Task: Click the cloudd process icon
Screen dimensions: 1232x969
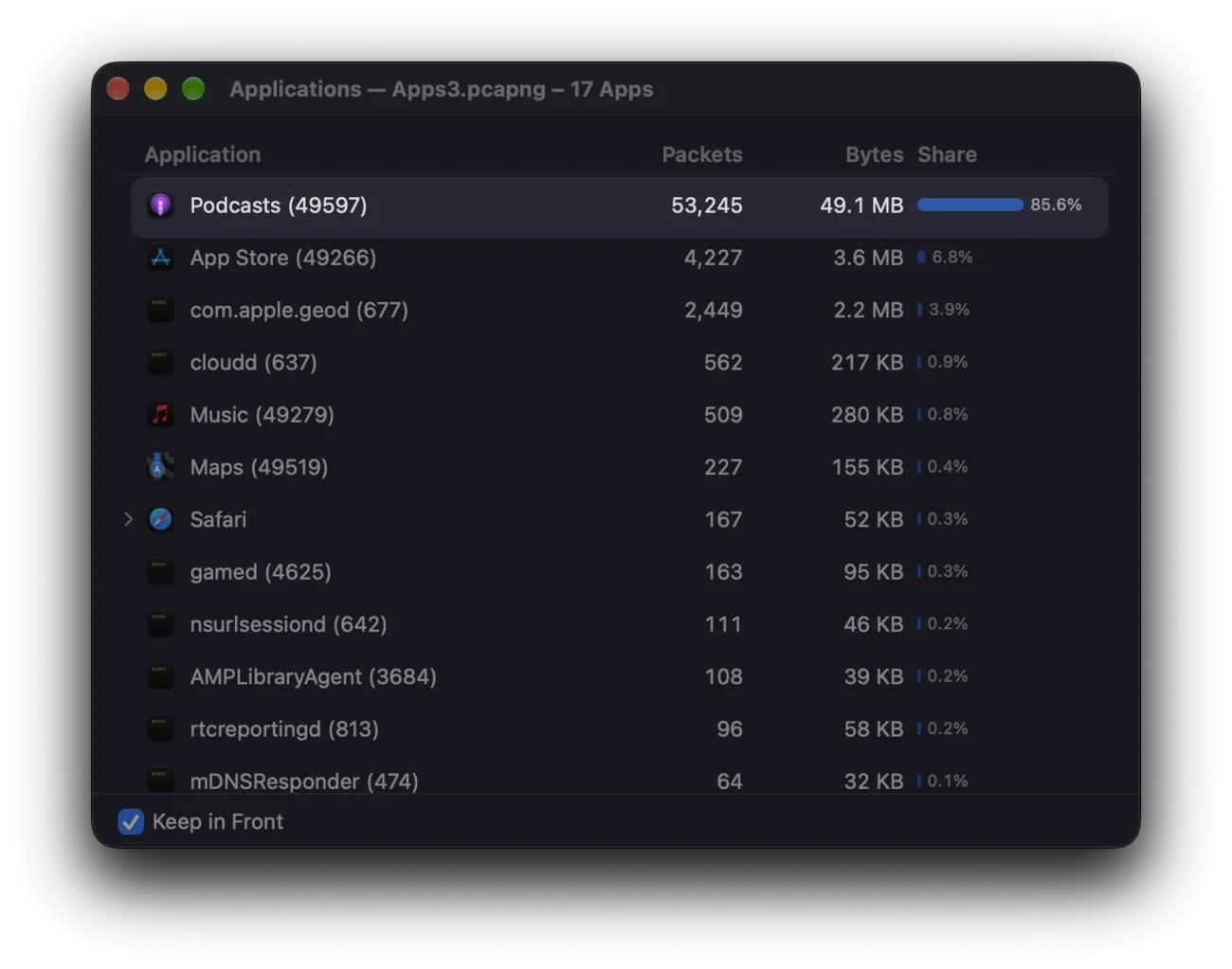Action: [x=160, y=362]
